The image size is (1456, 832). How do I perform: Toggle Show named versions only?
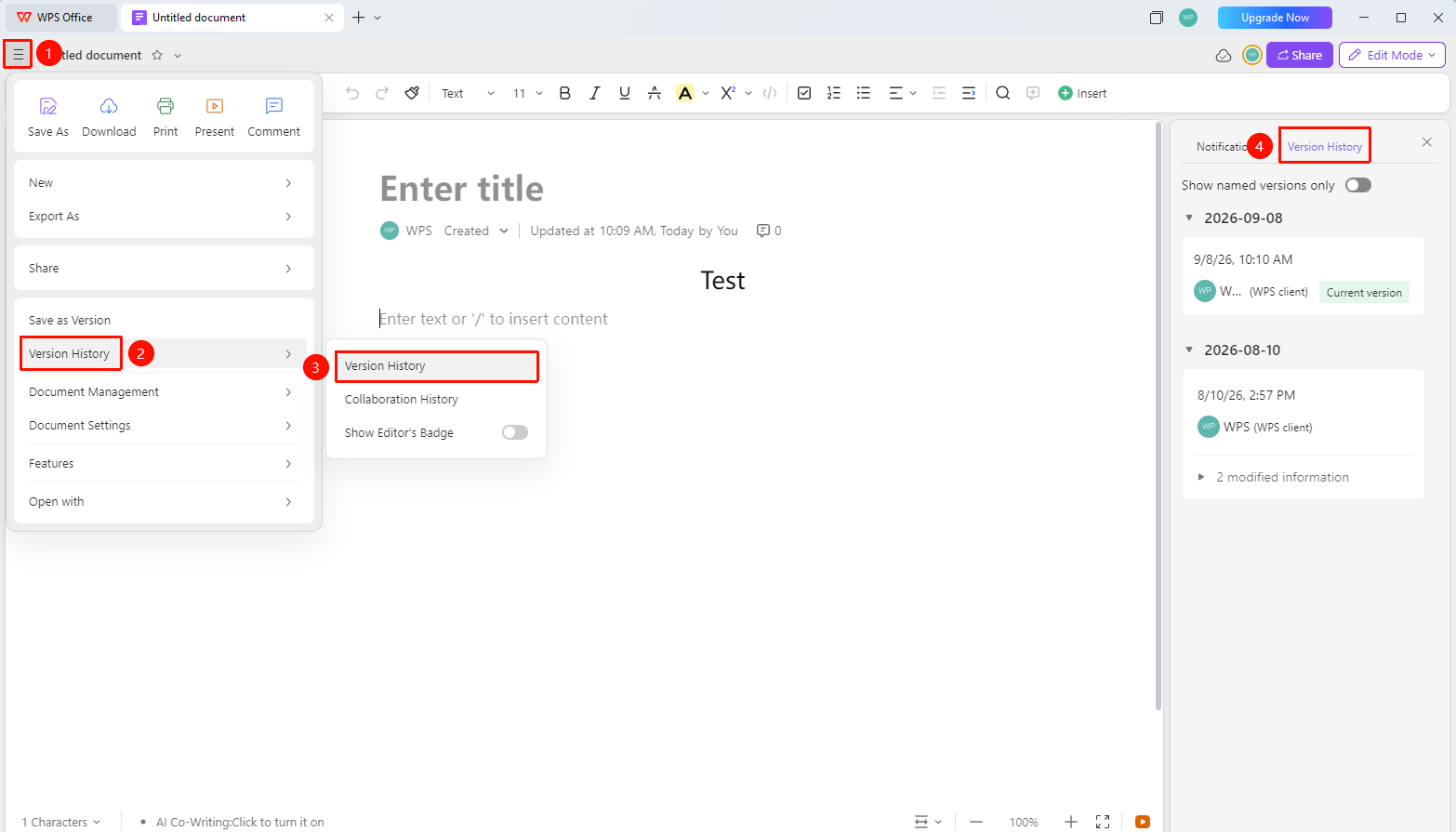(1358, 185)
